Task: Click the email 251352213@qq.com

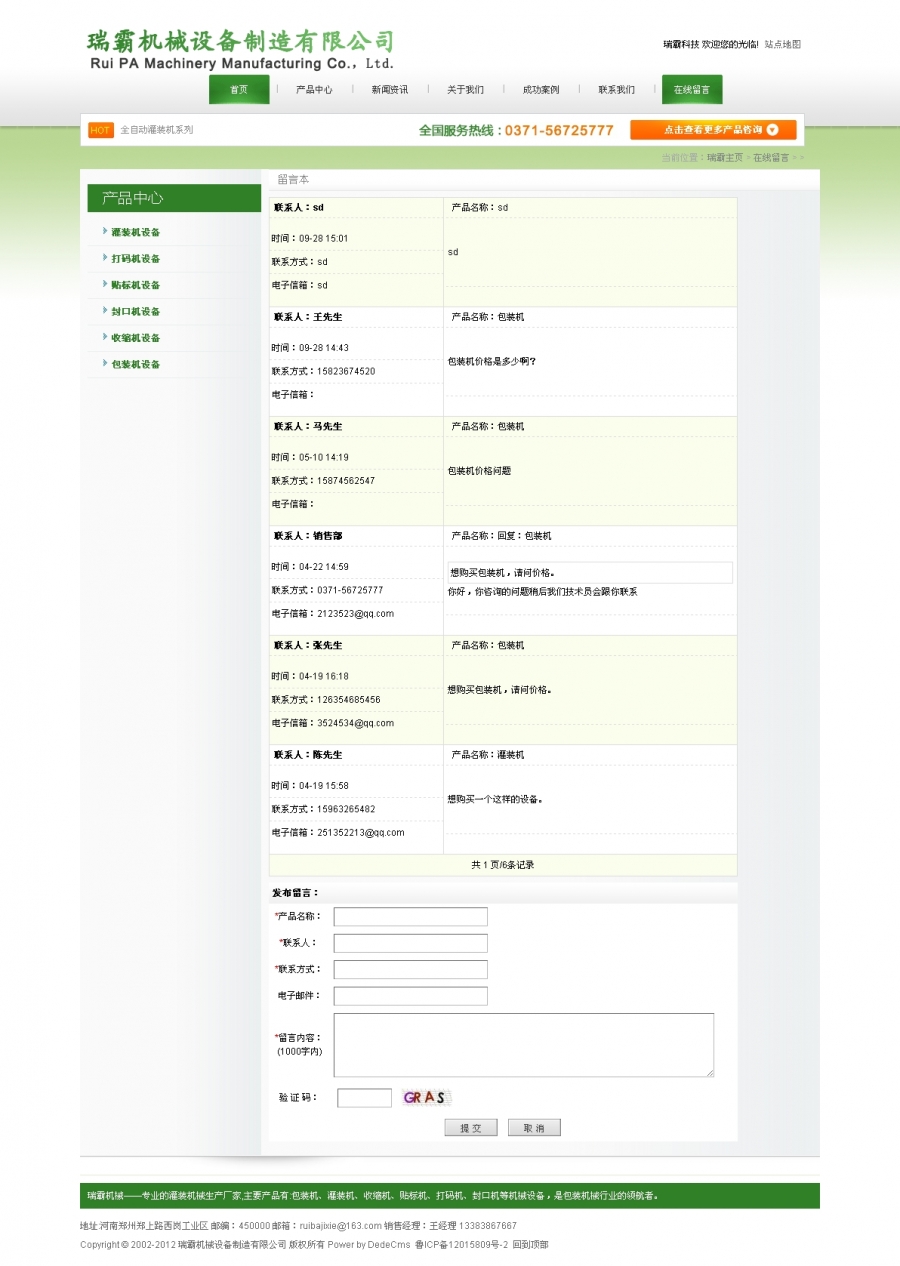Action: pos(361,832)
